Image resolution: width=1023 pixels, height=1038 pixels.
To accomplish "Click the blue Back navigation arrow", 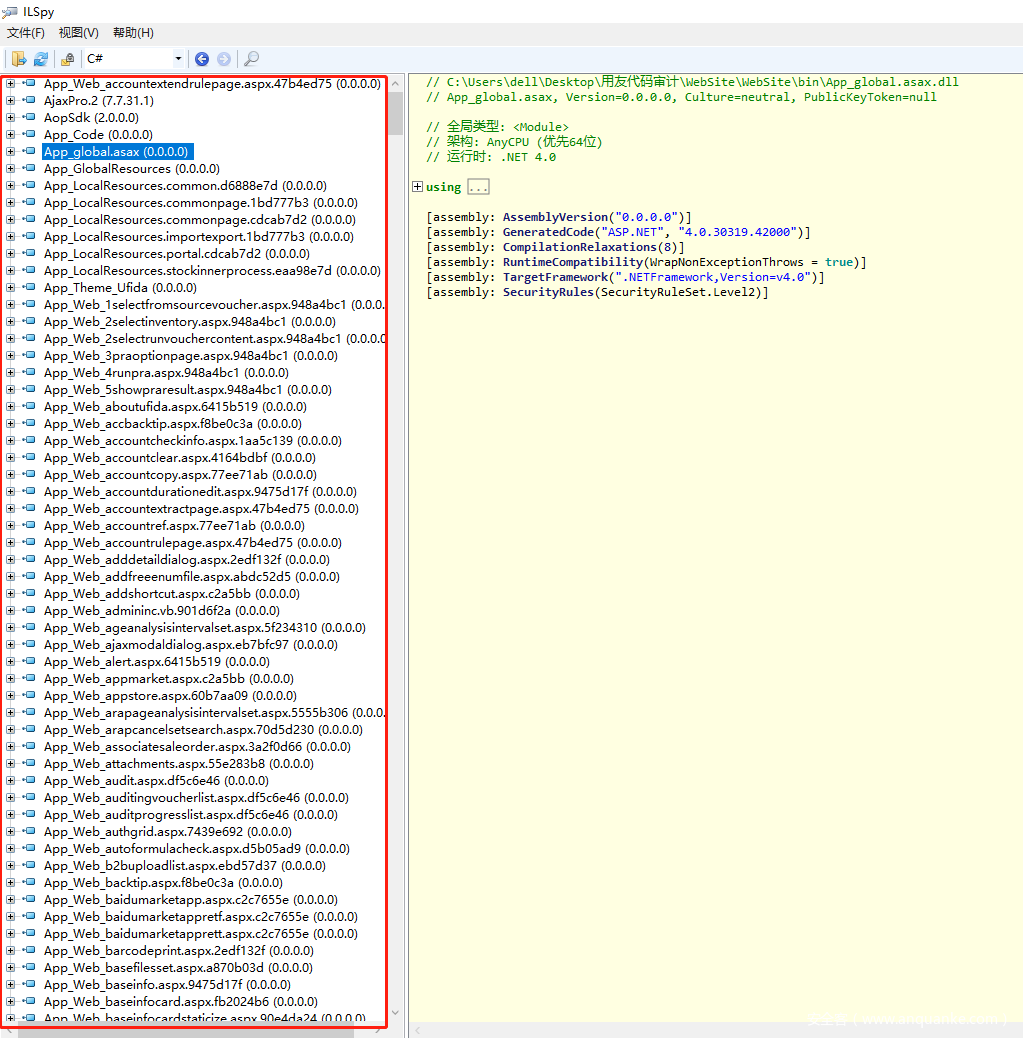I will (x=202, y=59).
